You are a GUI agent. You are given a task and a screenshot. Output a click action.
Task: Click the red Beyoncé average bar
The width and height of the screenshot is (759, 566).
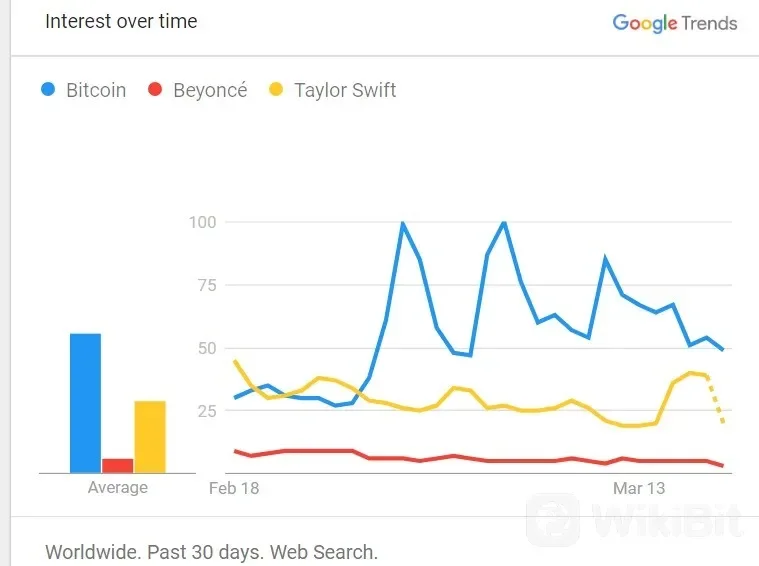117,465
